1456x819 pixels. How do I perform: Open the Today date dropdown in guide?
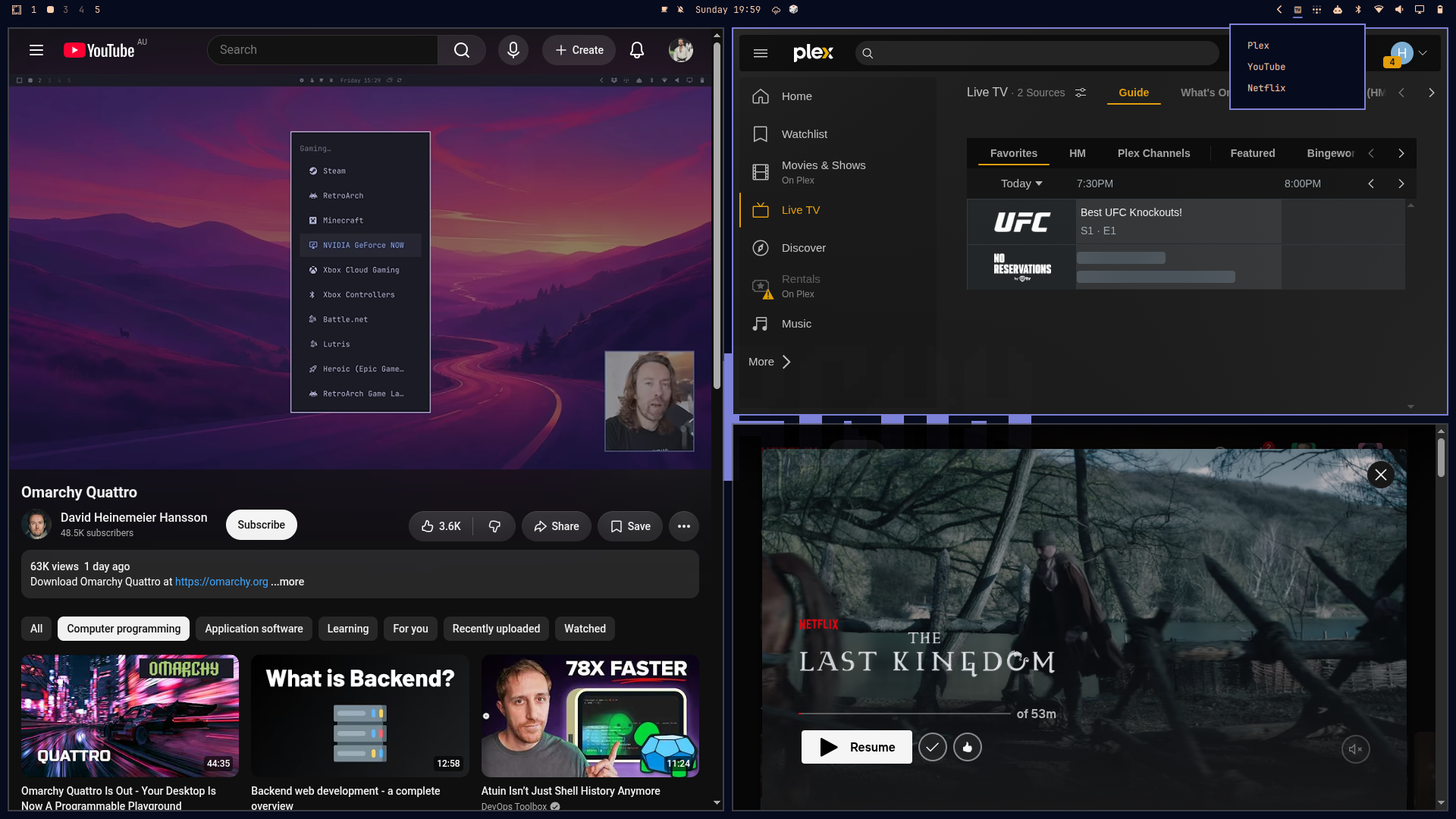pos(1021,184)
